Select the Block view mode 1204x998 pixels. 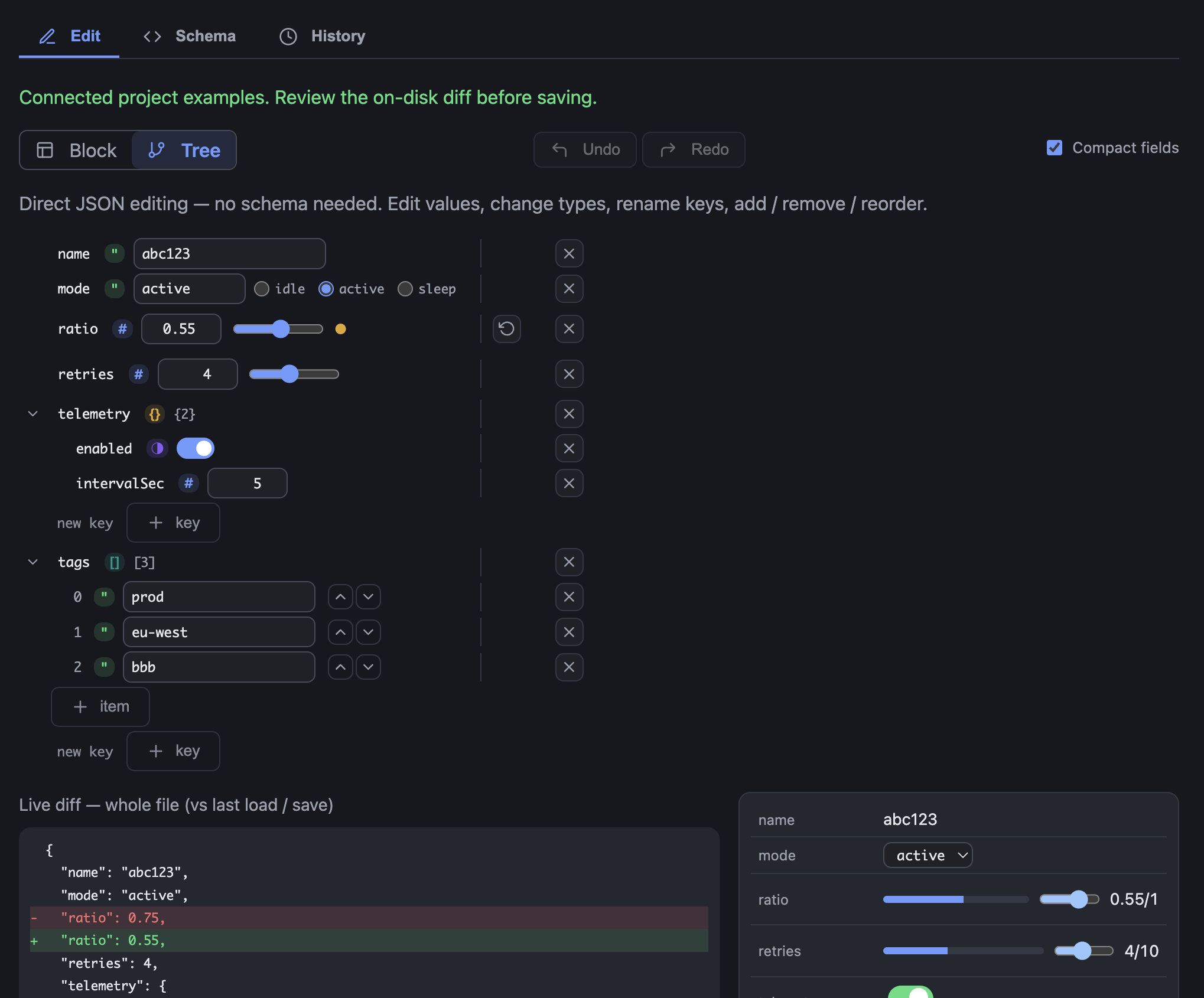tap(77, 150)
